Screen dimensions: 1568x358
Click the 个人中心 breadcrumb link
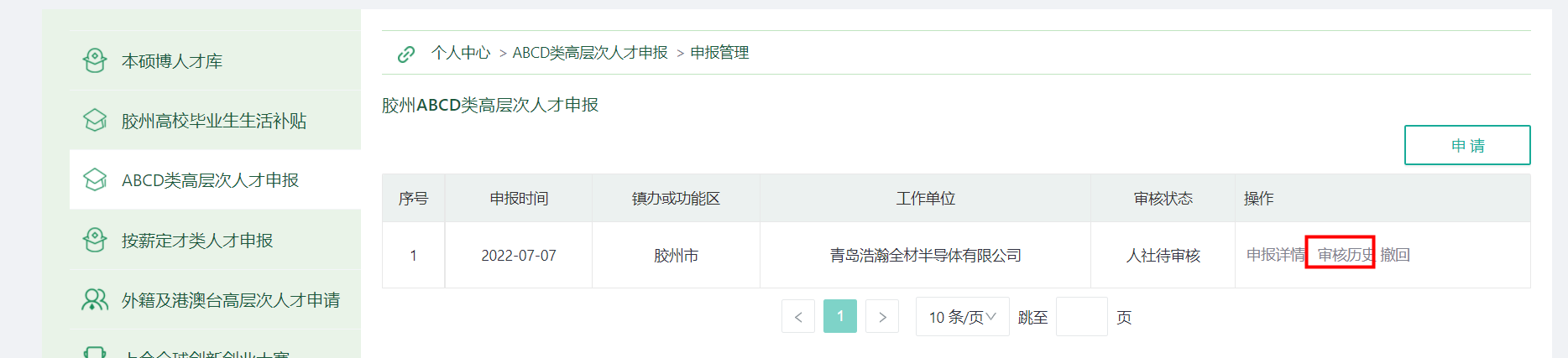pyautogui.click(x=461, y=53)
